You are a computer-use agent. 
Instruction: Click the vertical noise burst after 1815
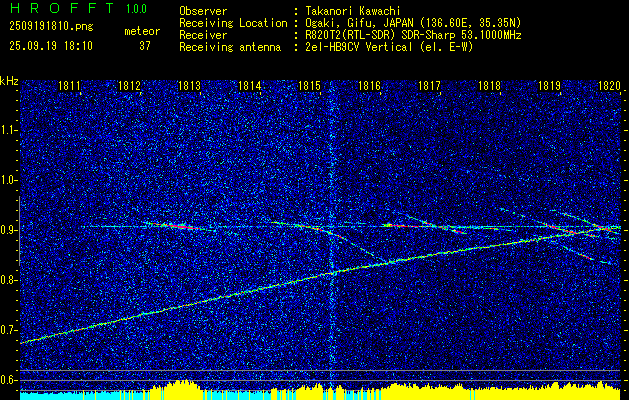[331, 237]
